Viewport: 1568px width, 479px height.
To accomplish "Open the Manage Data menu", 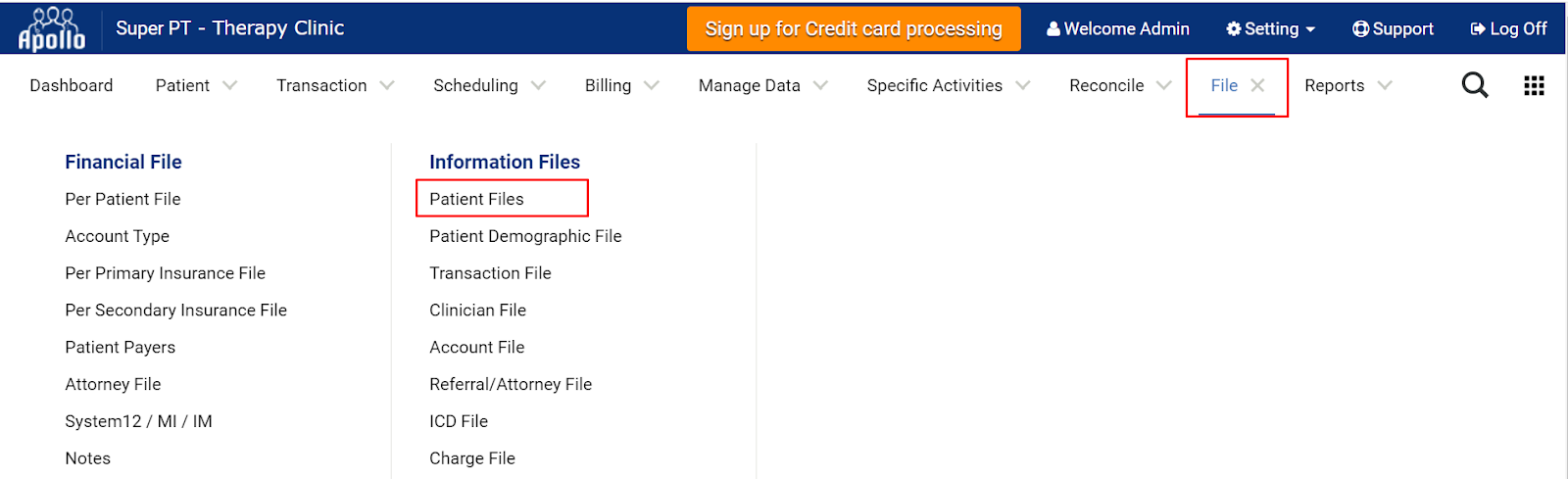I will pos(750,85).
